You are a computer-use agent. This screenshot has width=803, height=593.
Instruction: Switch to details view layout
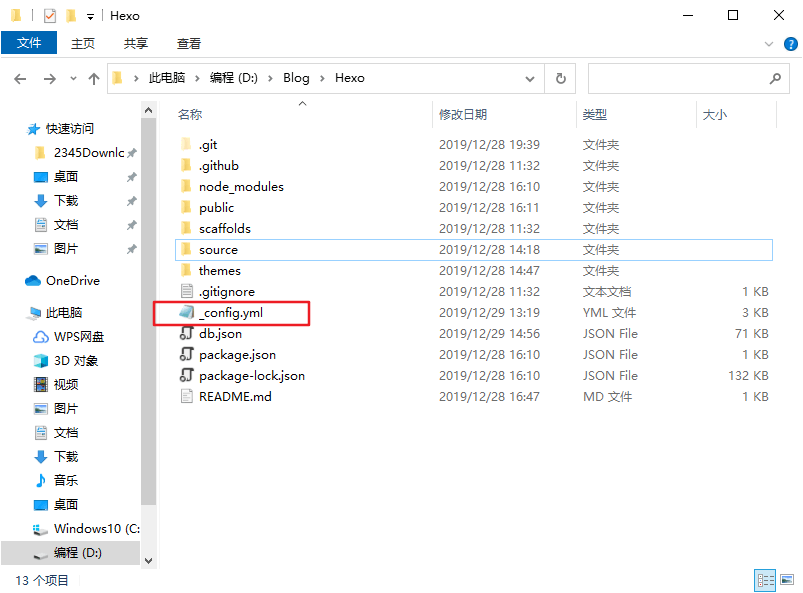[765, 580]
